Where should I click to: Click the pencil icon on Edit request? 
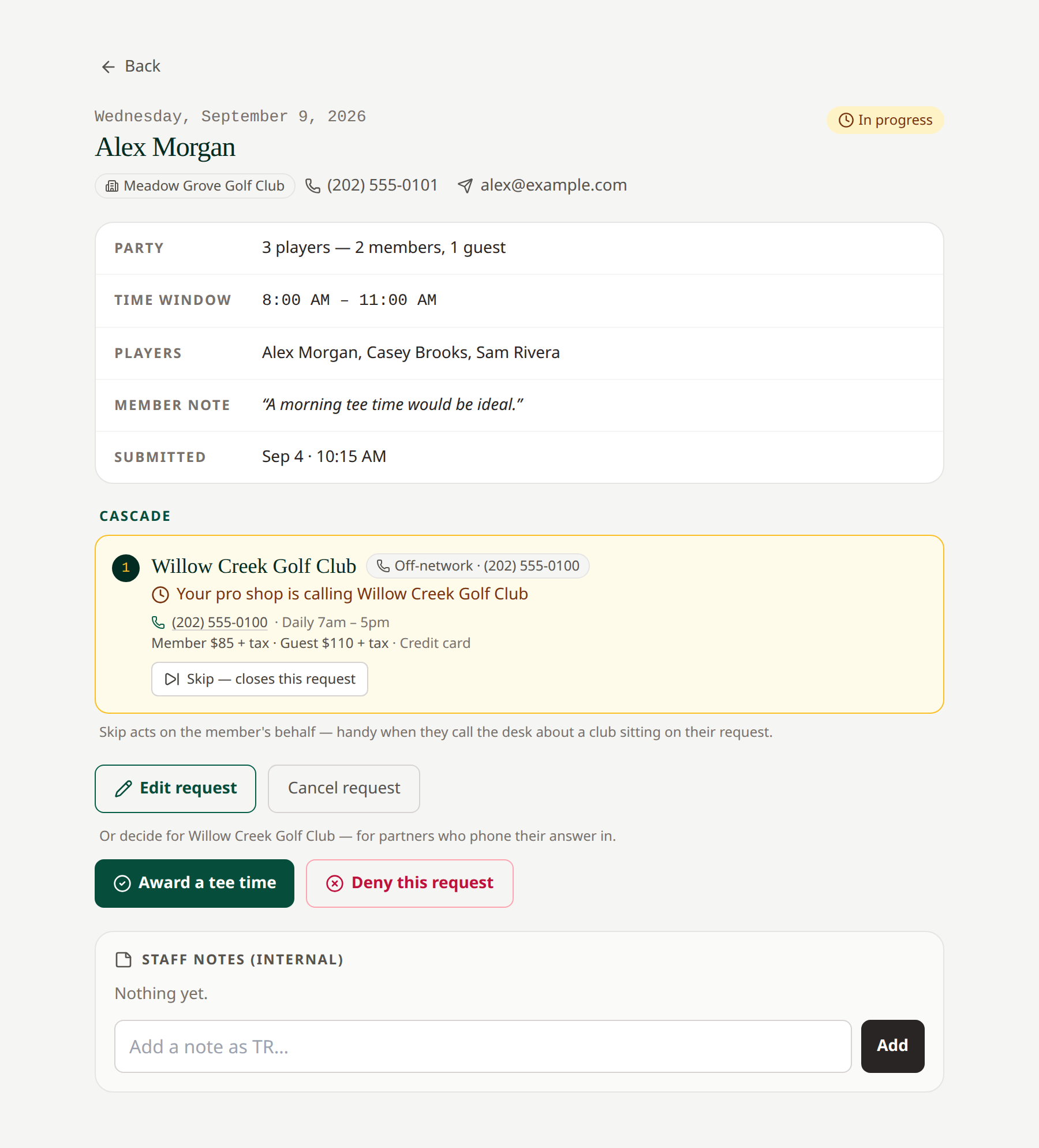pyautogui.click(x=124, y=789)
